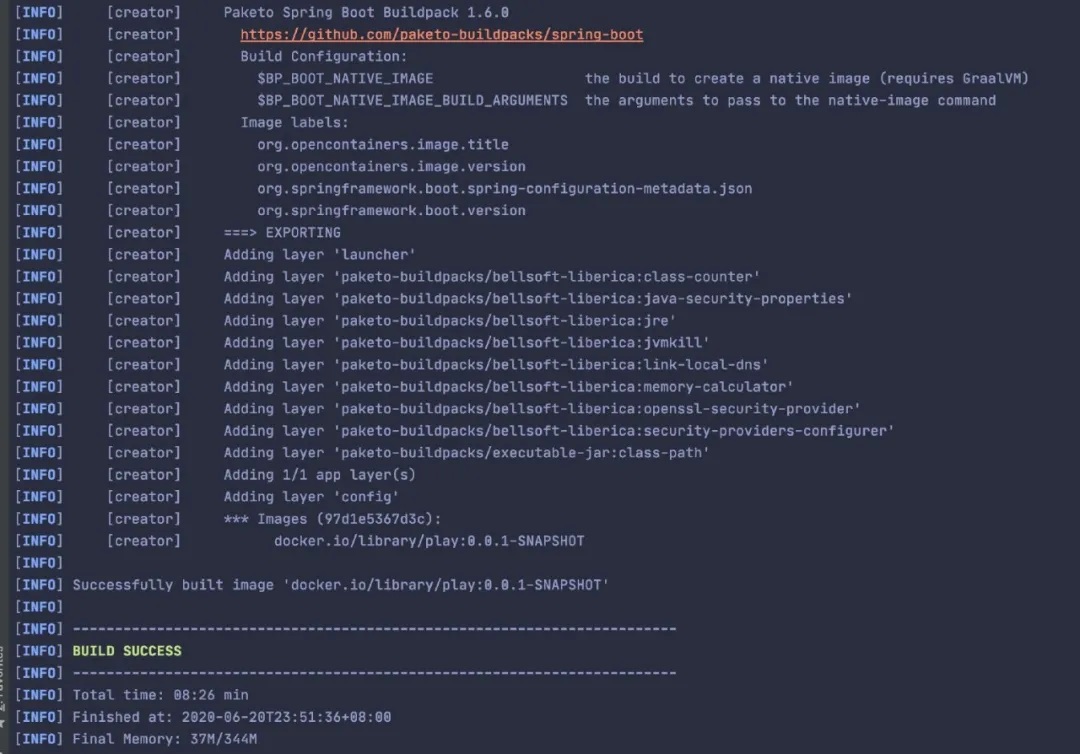This screenshot has width=1080, height=754.
Task: Open the Favorites side tool tab
Action: tap(2, 689)
